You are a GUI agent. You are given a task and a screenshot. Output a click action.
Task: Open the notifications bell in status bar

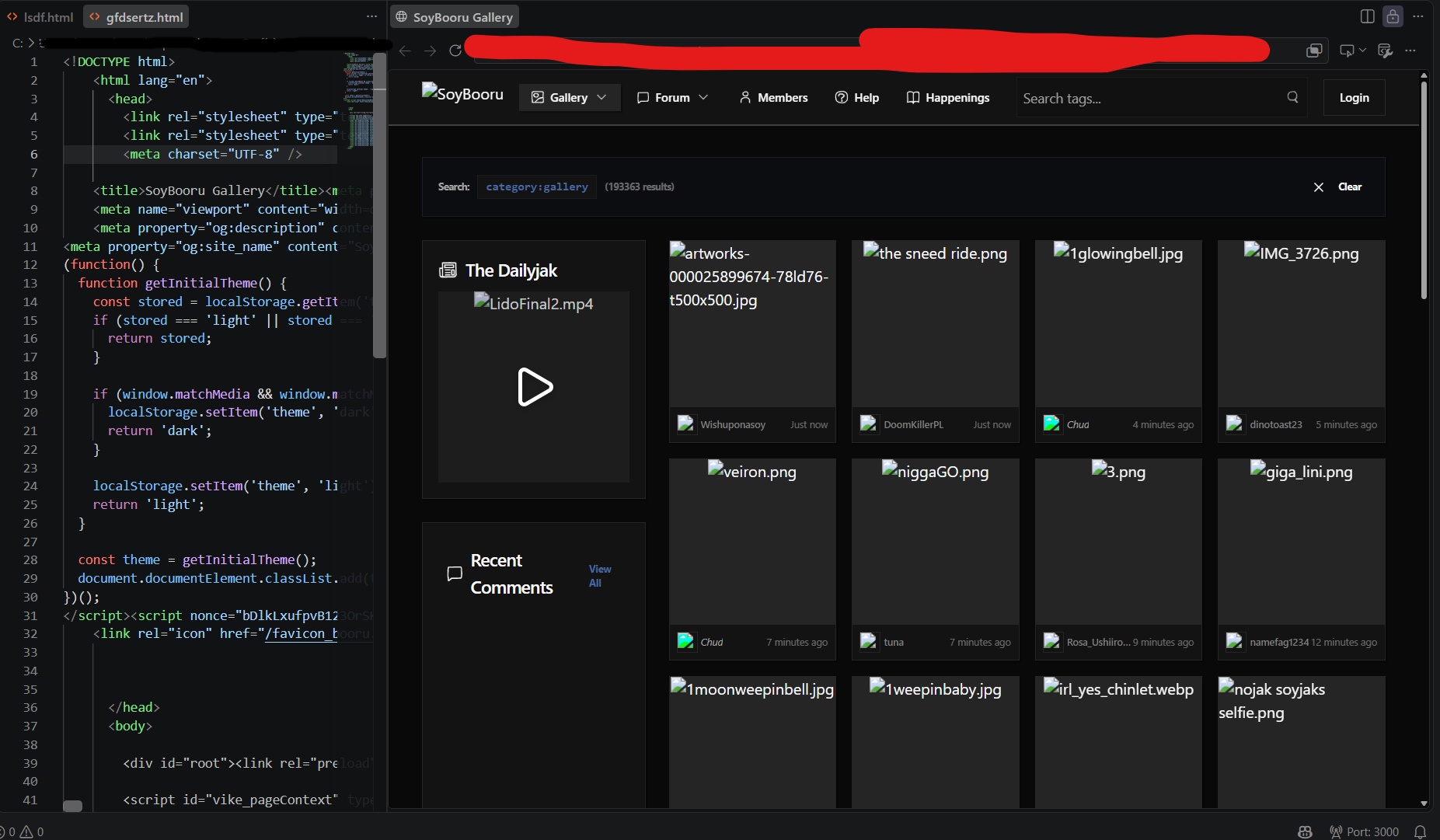click(x=1420, y=831)
